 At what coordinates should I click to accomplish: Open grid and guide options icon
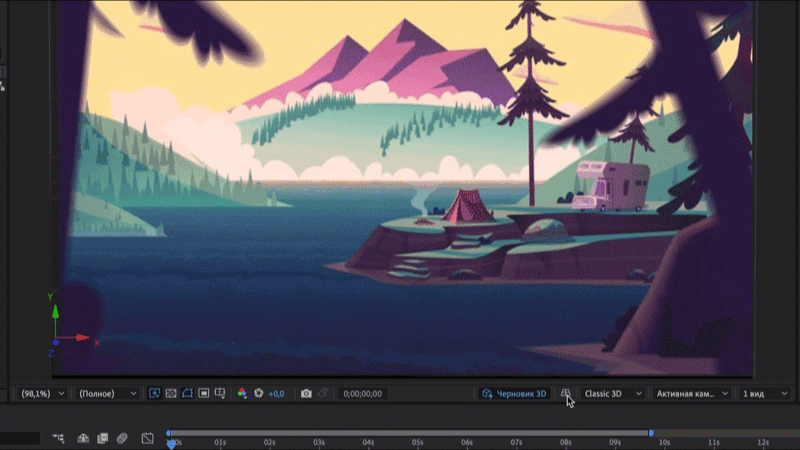[219, 394]
